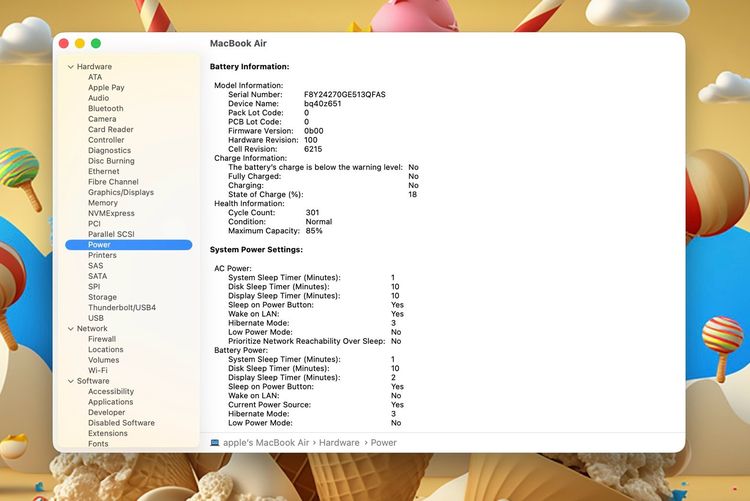
Task: Select Disc Burning in the sidebar
Action: [111, 161]
